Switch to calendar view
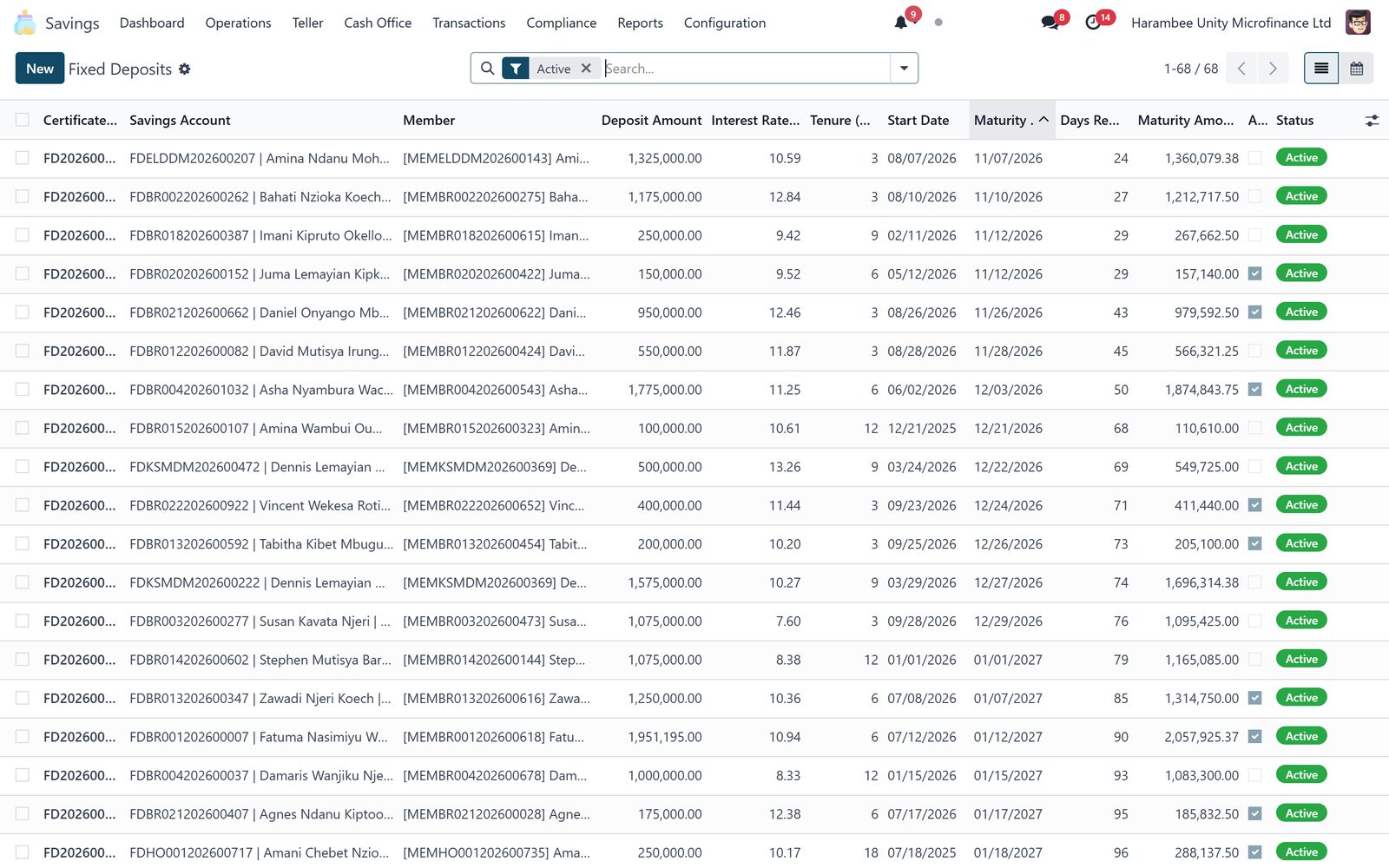 click(x=1356, y=69)
